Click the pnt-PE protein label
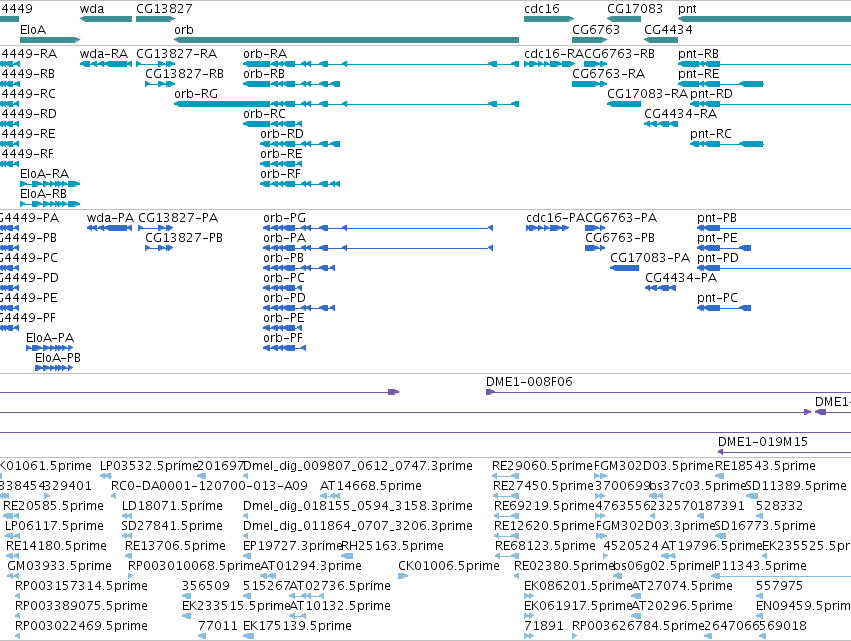 coord(717,238)
